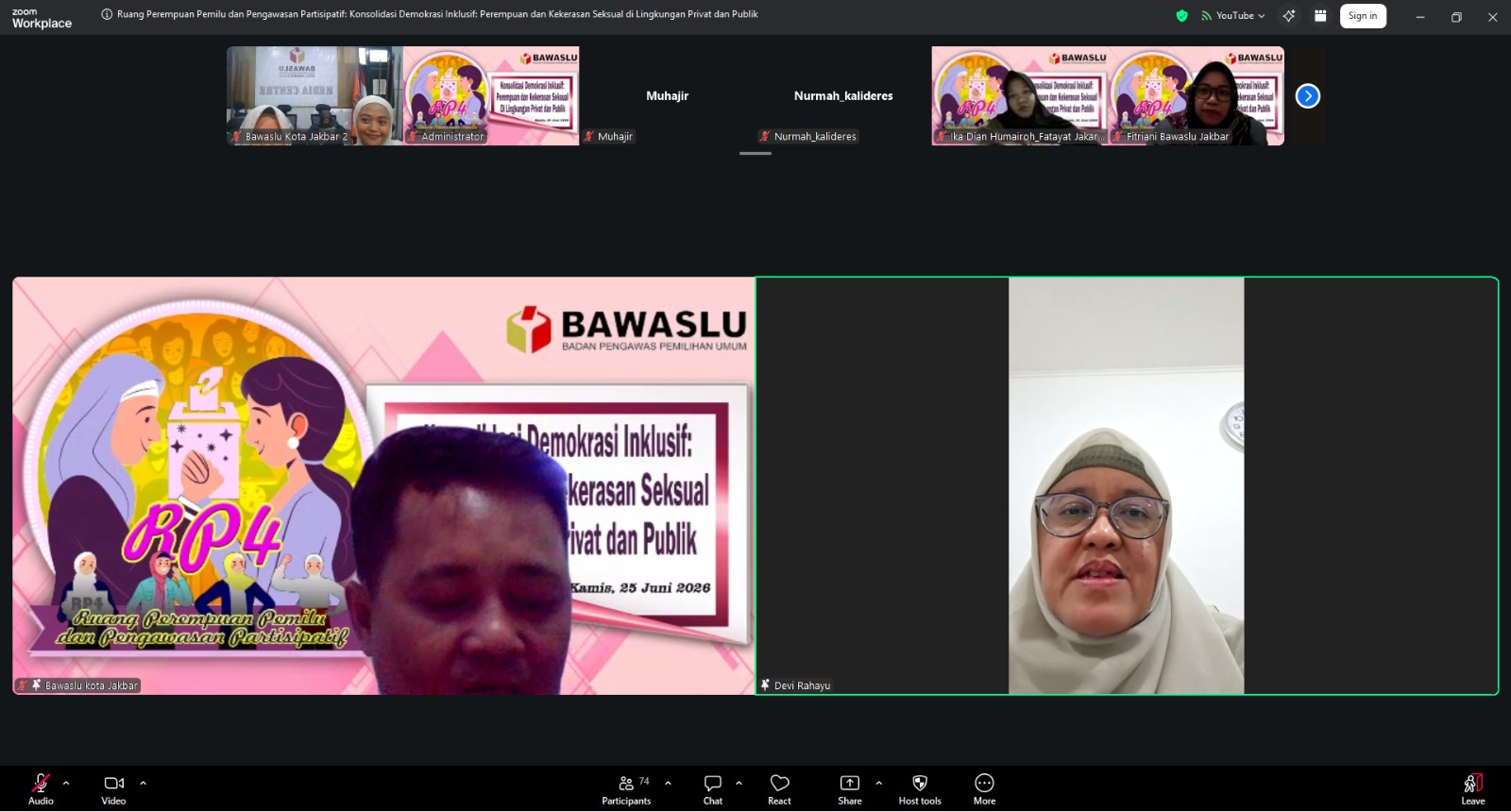Expand share options arrow beside Share
The image size is (1511, 812).
879,783
